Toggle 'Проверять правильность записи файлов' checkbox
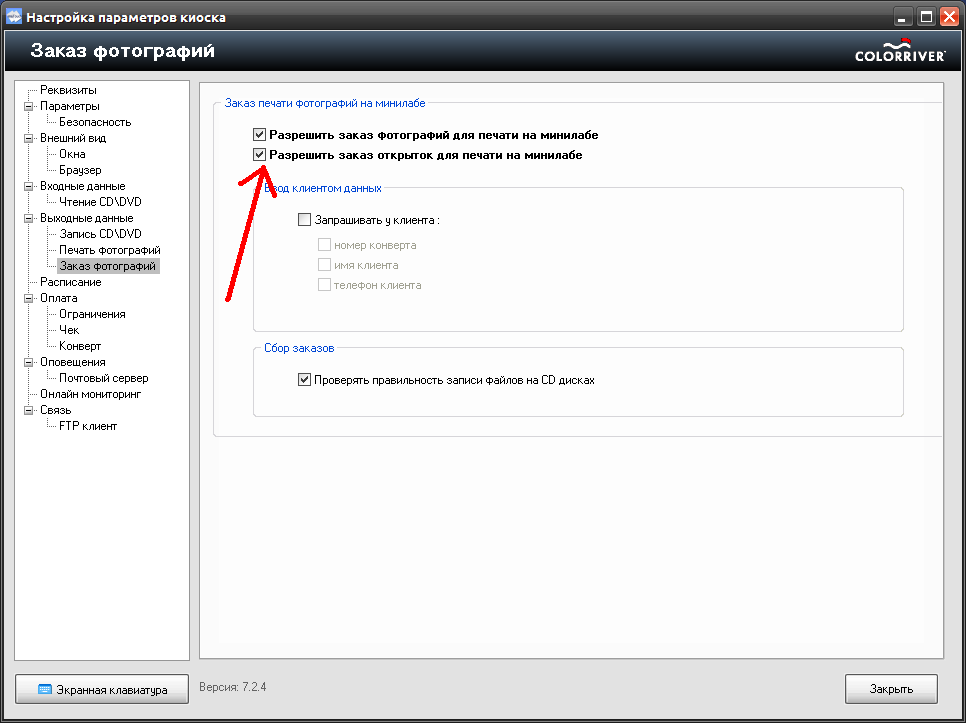Image resolution: width=966 pixels, height=723 pixels. (x=305, y=380)
